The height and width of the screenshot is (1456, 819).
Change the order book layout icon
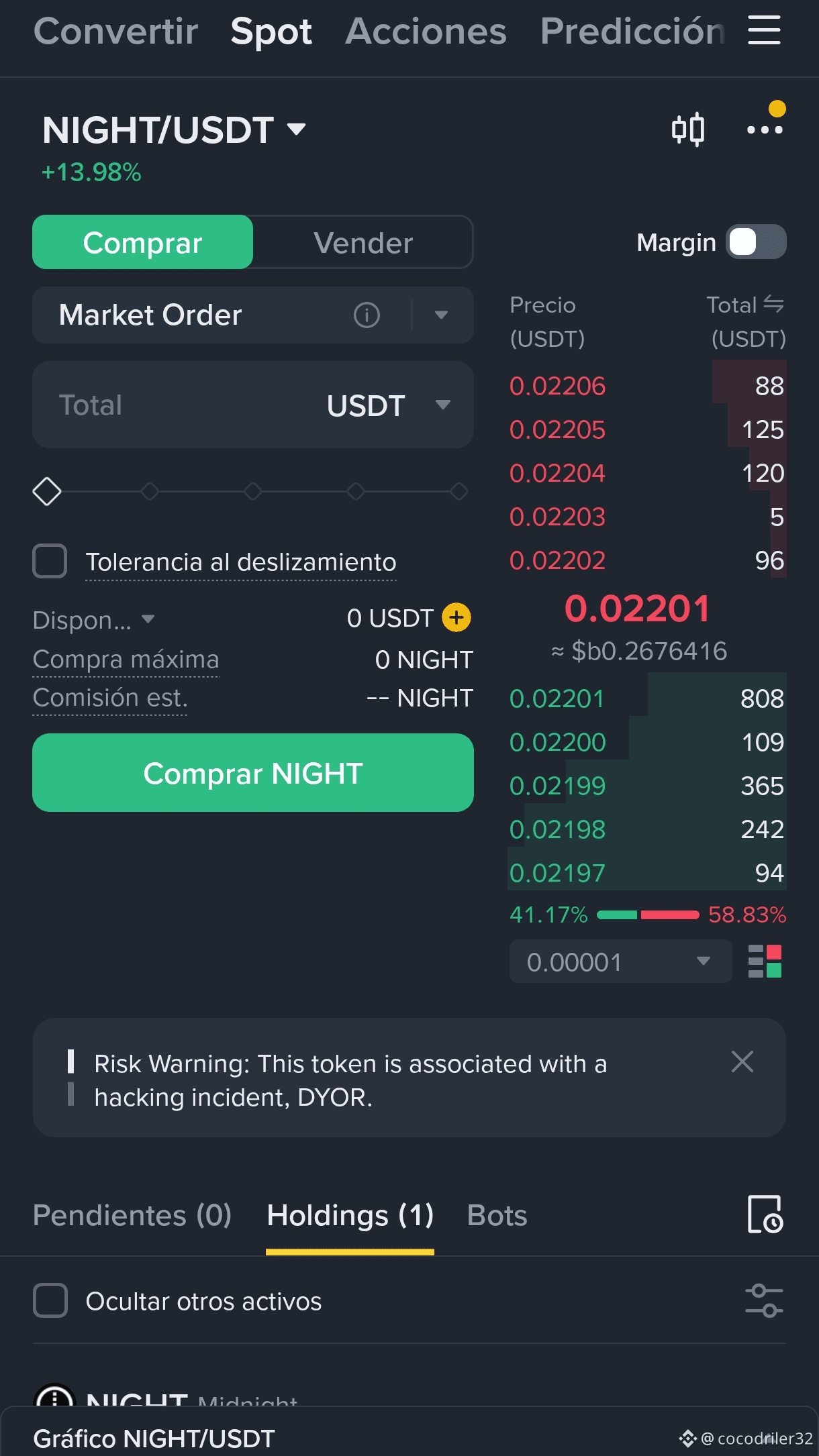(765, 961)
